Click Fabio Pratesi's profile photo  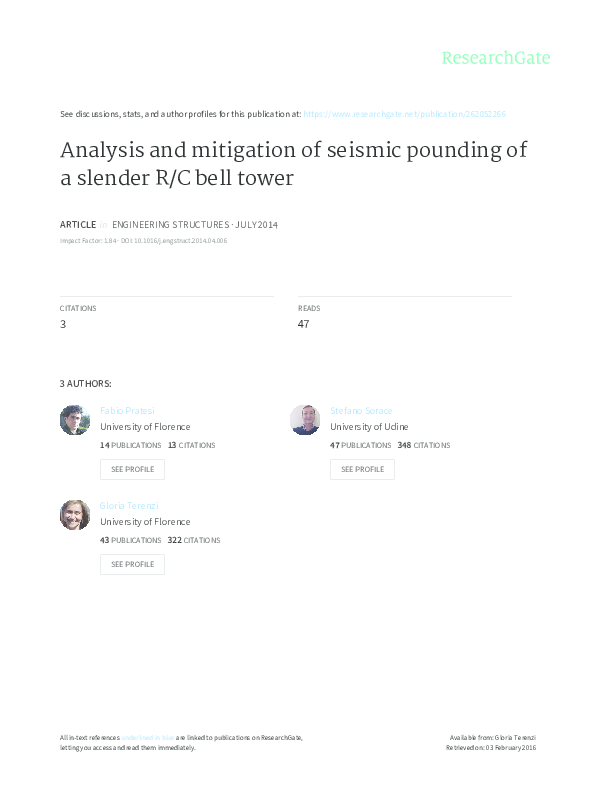coord(75,420)
